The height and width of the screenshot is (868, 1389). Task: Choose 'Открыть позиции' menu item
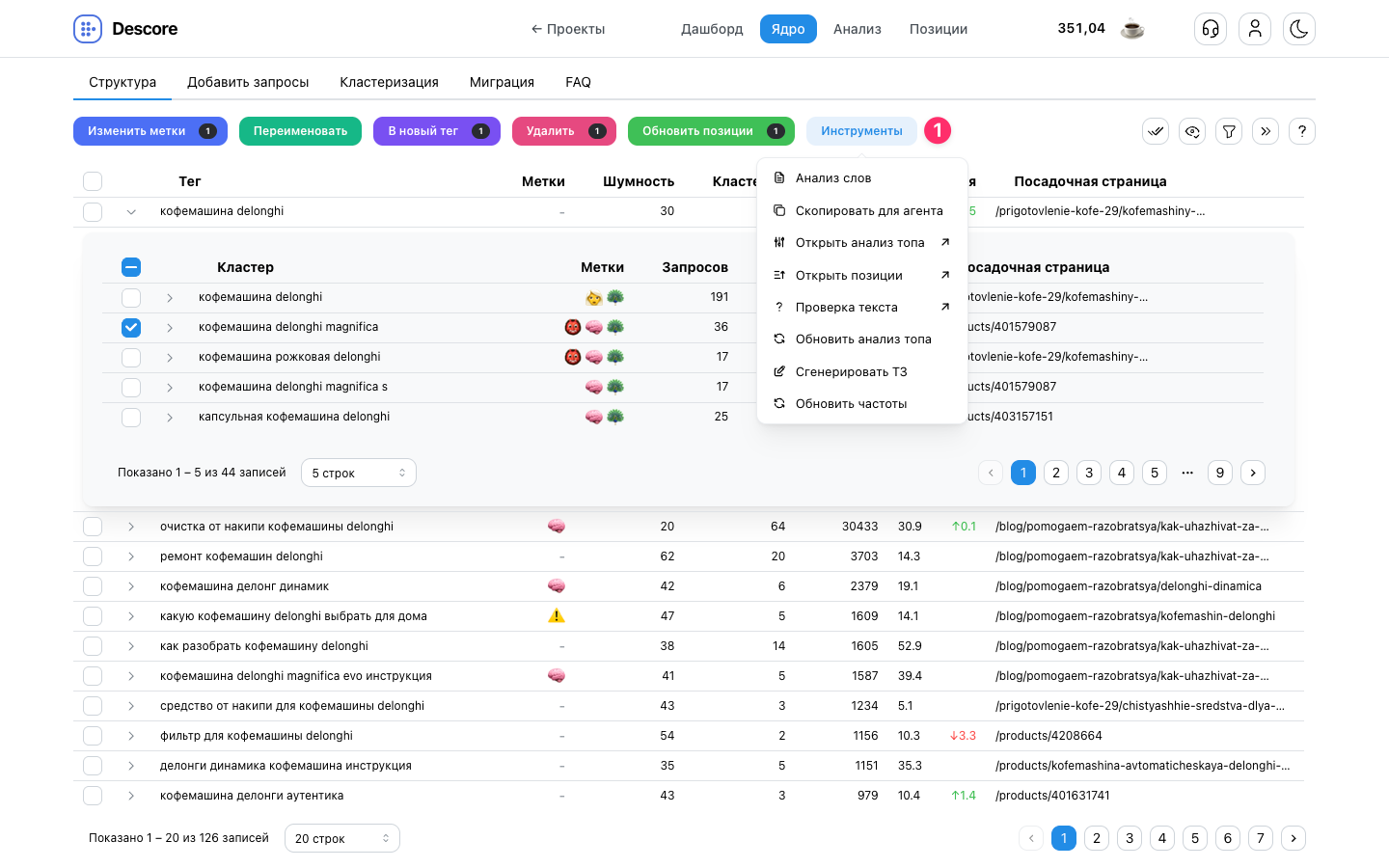pyautogui.click(x=862, y=275)
